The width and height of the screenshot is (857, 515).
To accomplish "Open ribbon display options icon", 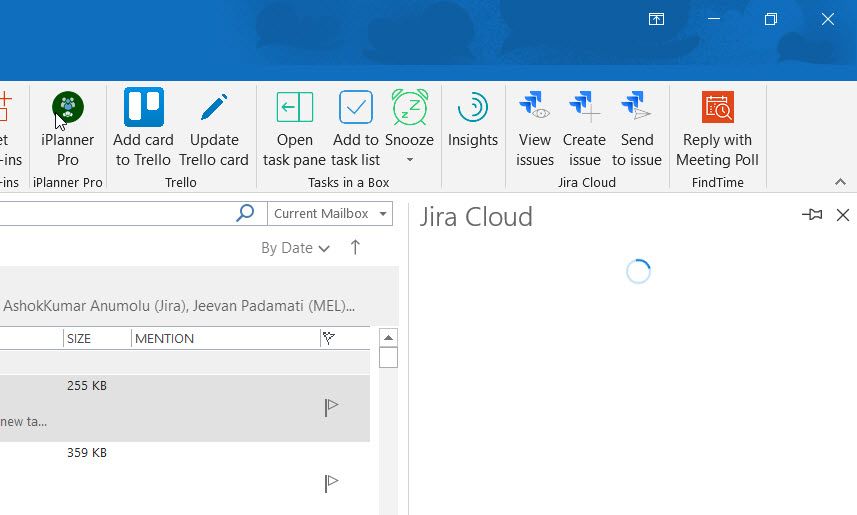I will tap(656, 19).
